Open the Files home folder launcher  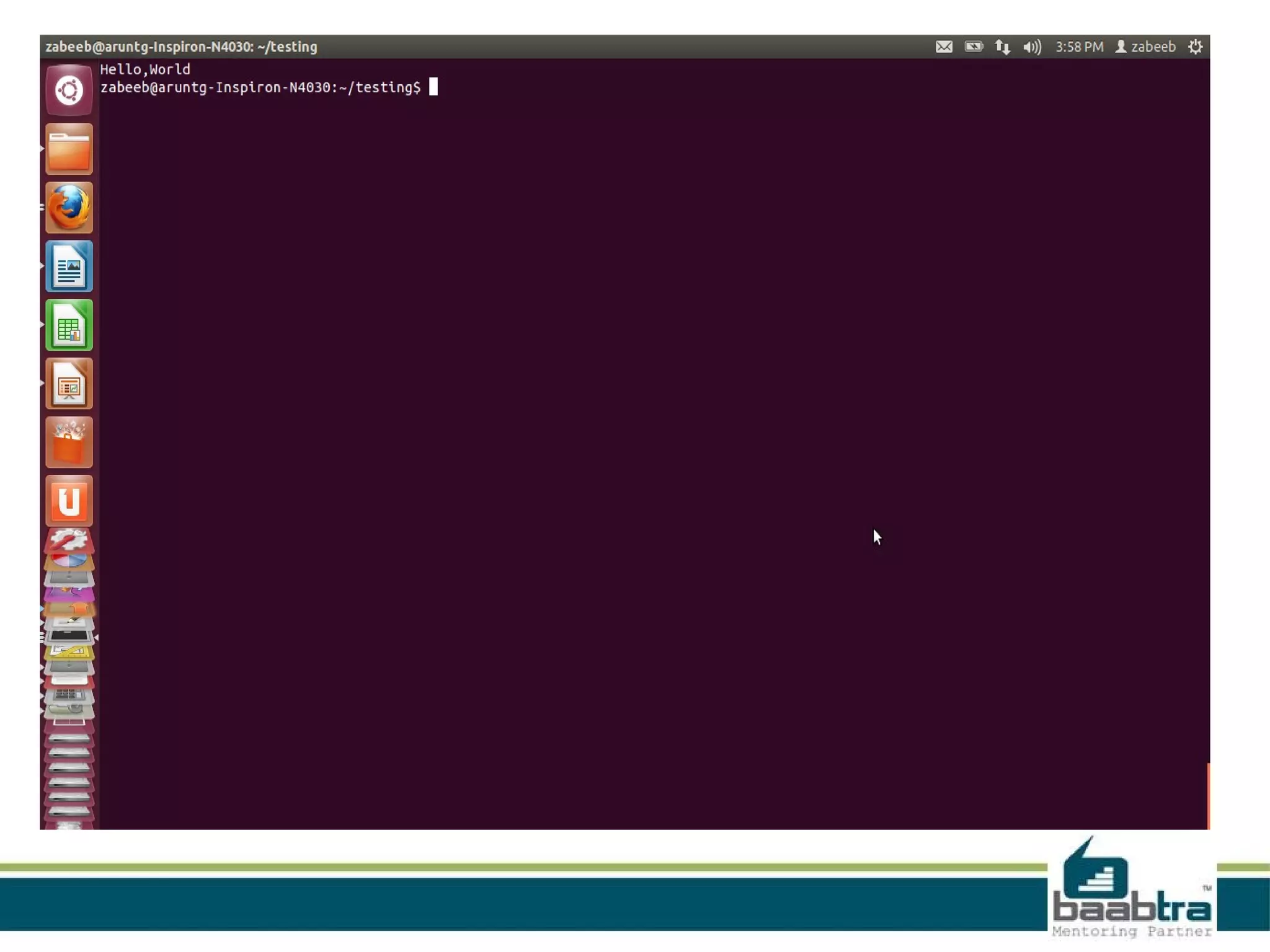tap(69, 149)
